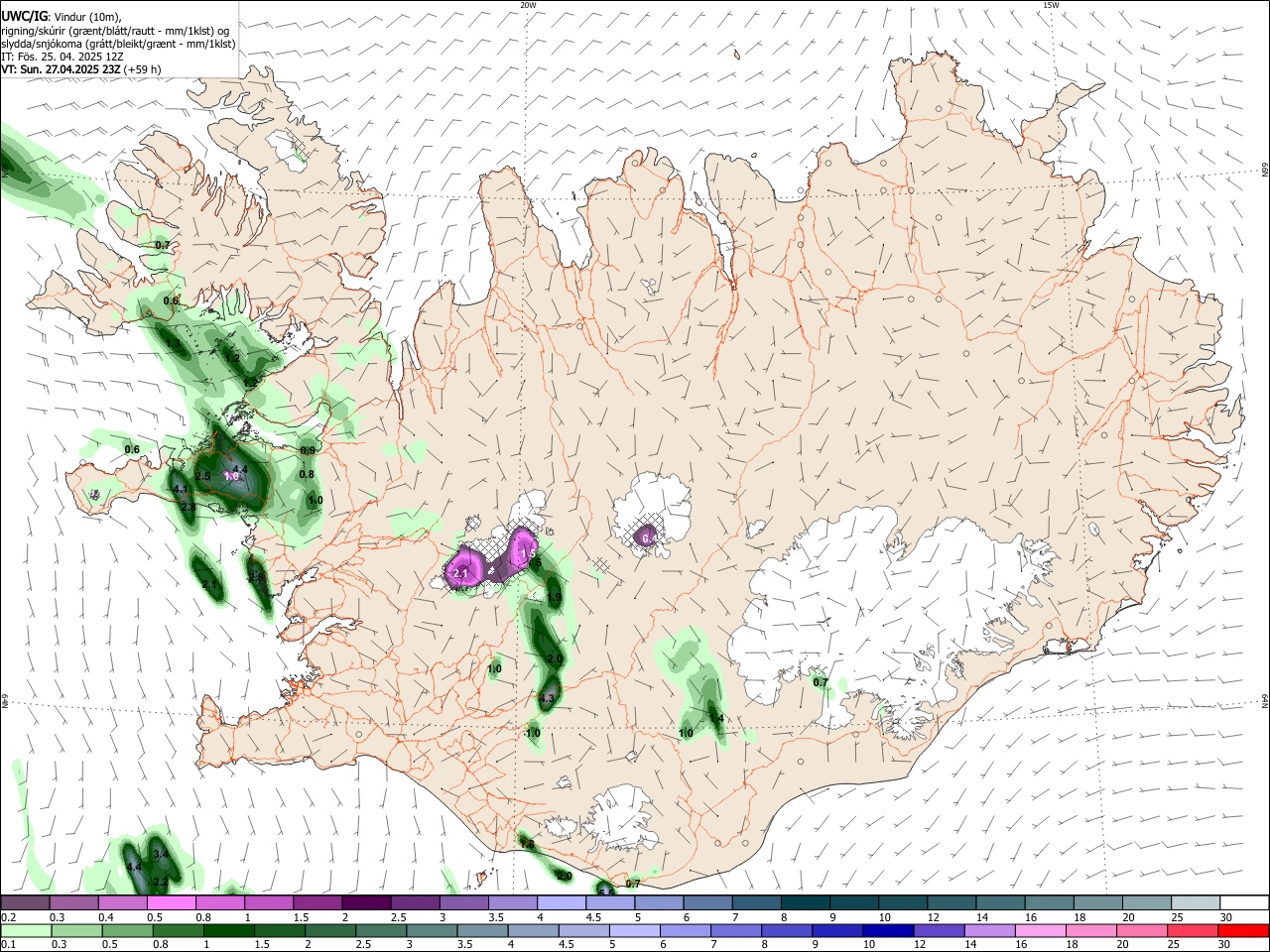
Task: Click the dusky mauve 0.2 swatch starting the snow scale
Action: pos(25,902)
